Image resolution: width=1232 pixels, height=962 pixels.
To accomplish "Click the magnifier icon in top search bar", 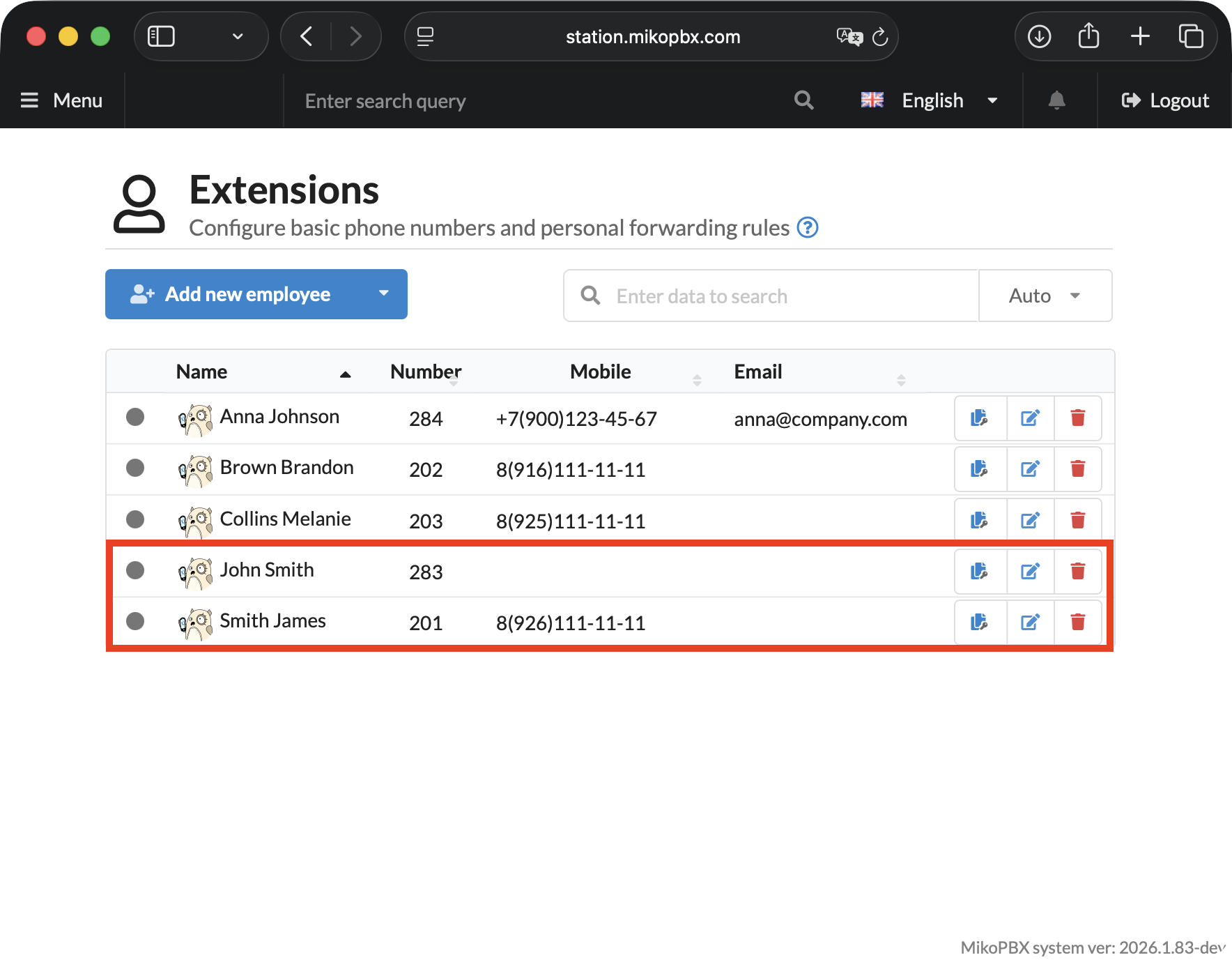I will pos(803,101).
